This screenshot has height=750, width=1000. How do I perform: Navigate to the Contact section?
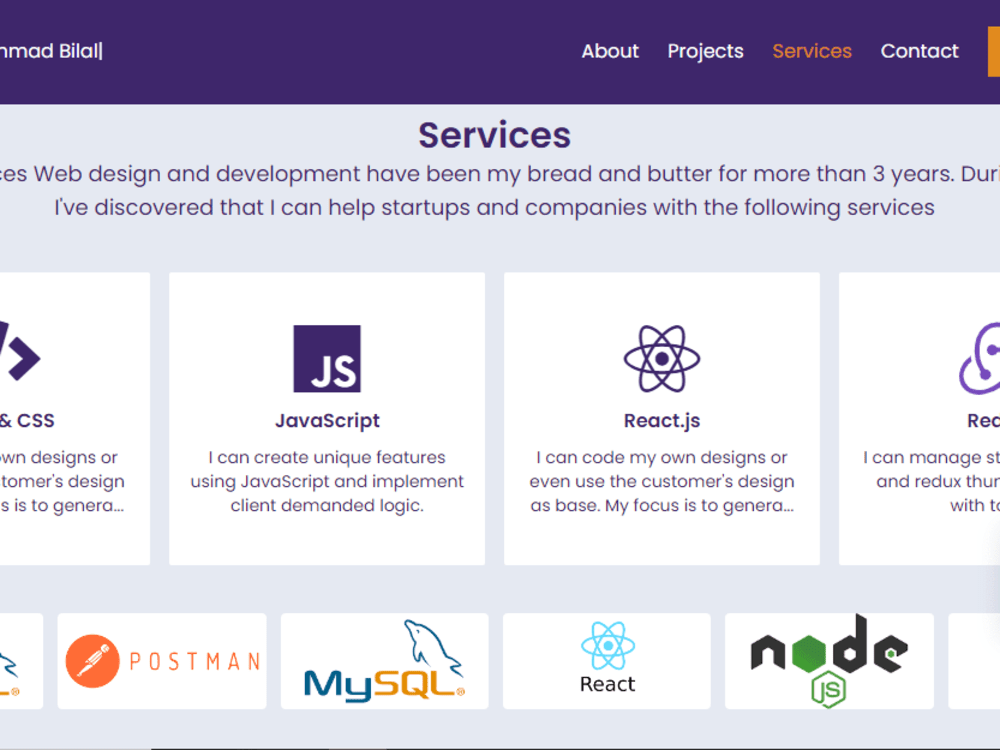tap(919, 51)
